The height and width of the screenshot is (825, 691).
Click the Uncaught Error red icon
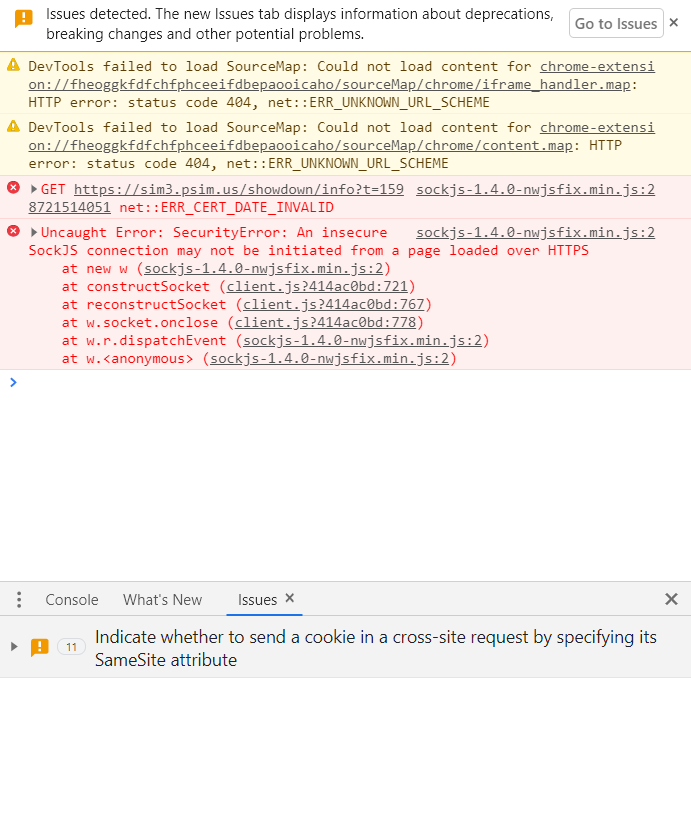tap(13, 231)
